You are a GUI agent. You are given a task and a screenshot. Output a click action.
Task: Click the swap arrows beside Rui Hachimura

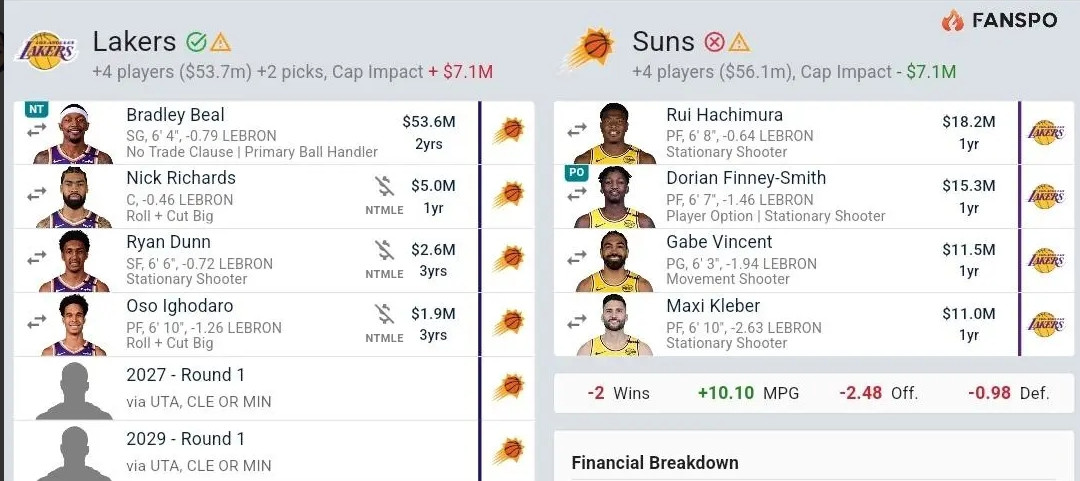pyautogui.click(x=577, y=130)
